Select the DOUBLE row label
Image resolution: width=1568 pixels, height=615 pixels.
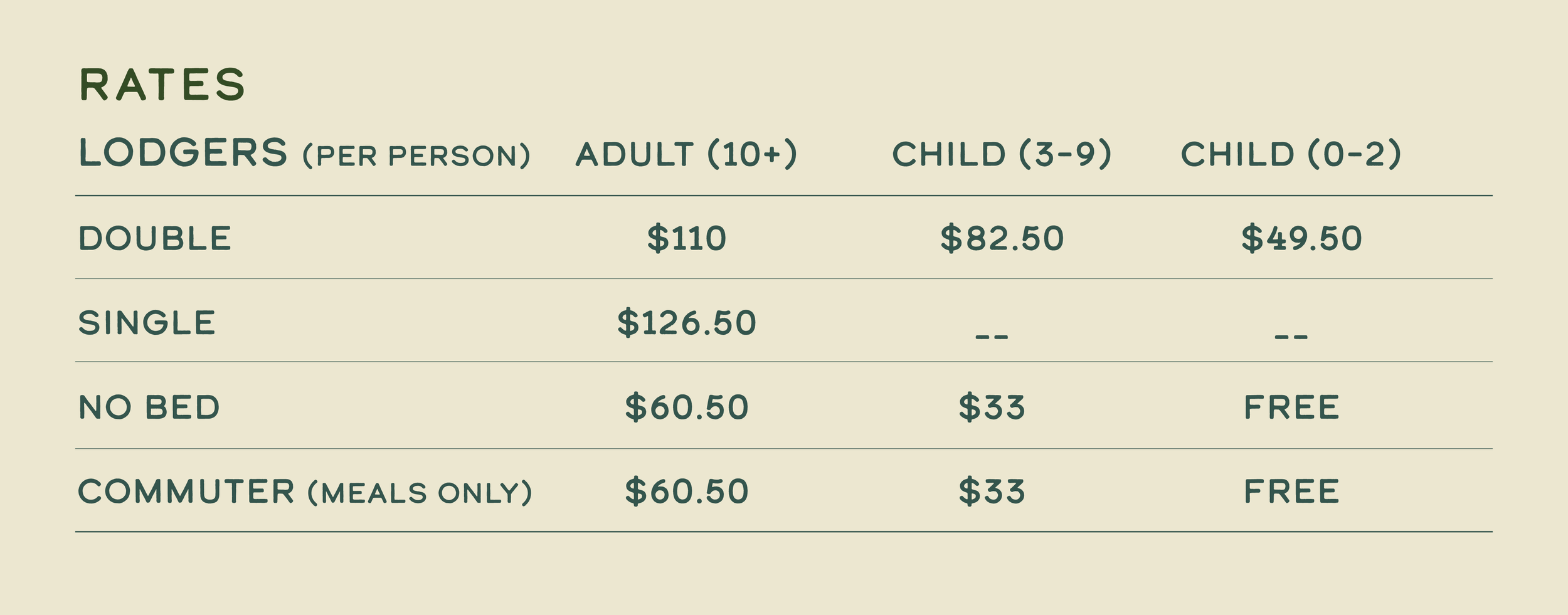tap(155, 239)
